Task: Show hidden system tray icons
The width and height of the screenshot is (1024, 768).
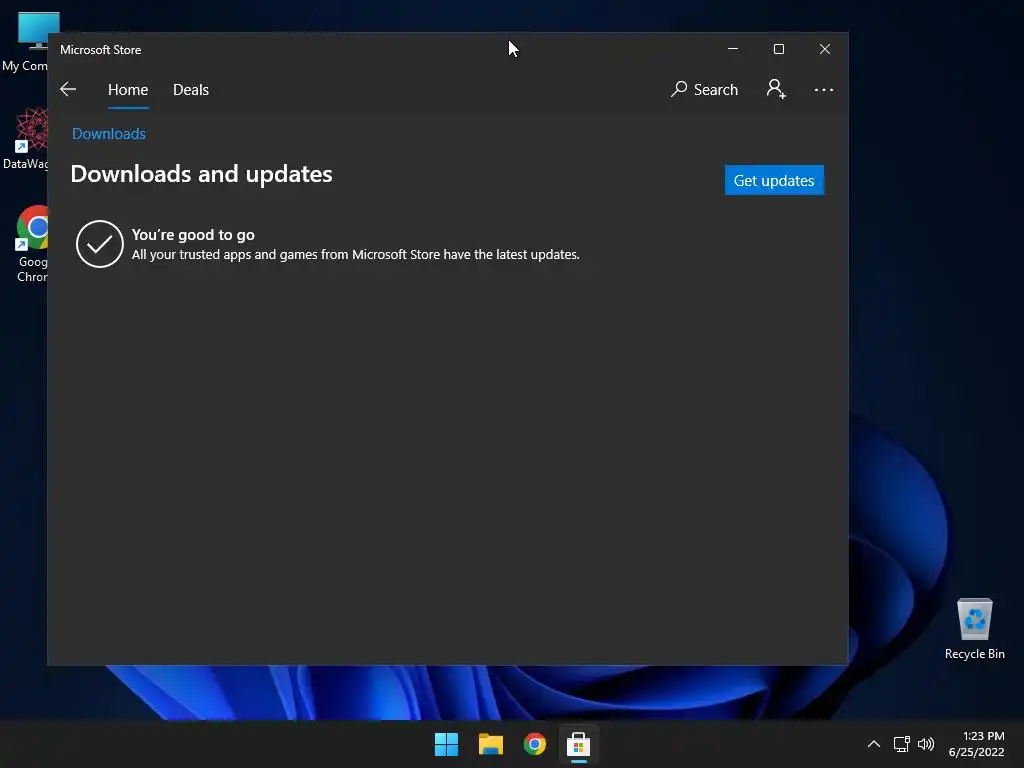Action: click(x=874, y=744)
